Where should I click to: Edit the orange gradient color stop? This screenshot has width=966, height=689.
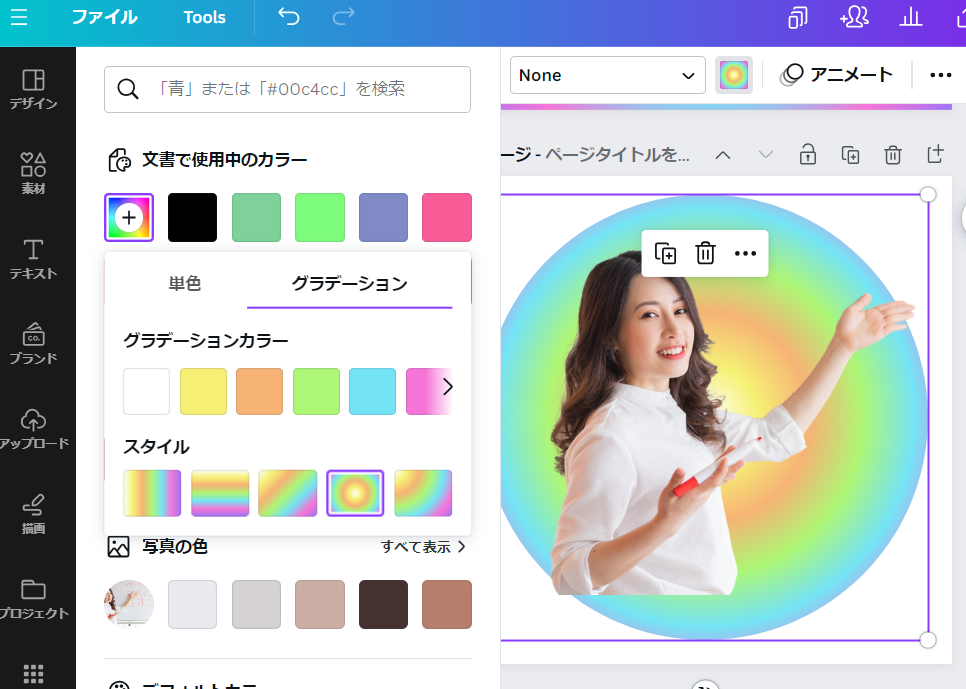(259, 391)
